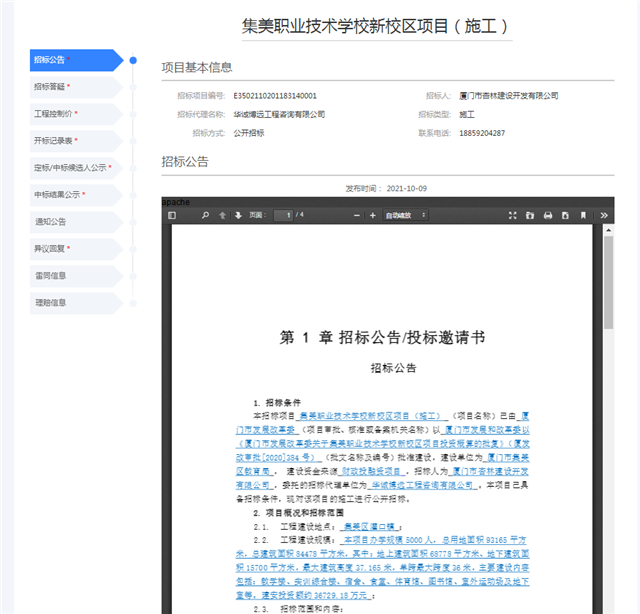This screenshot has width=640, height=614.
Task: Open 定标/中标候选人公示 tab
Action: pos(76,168)
